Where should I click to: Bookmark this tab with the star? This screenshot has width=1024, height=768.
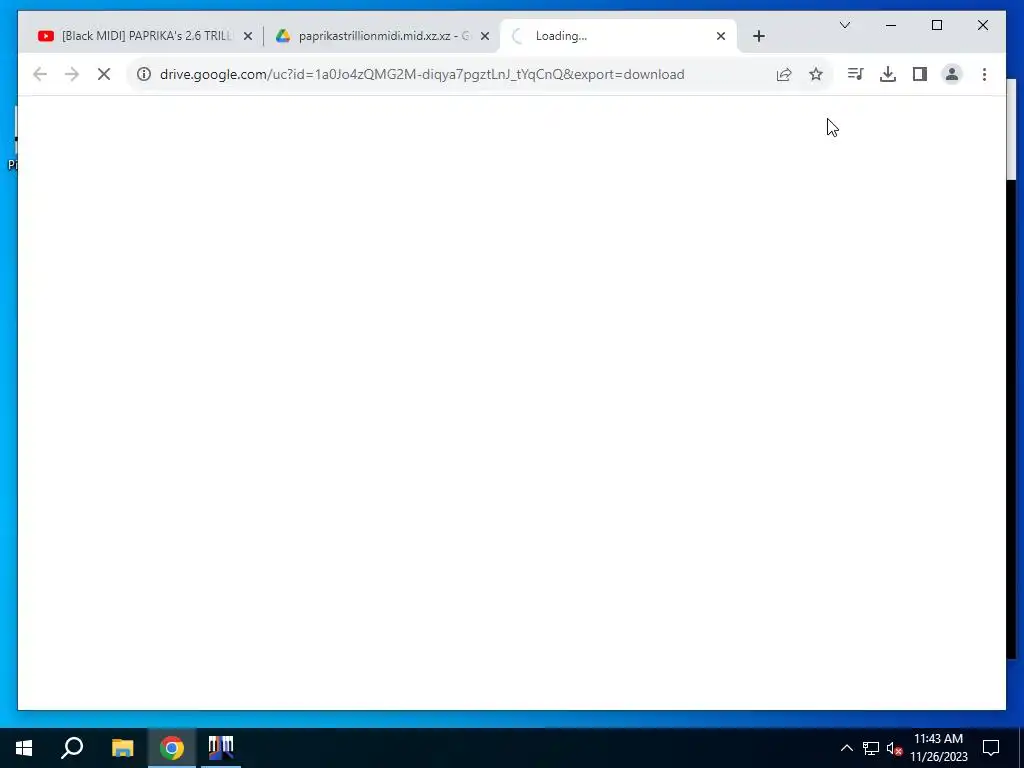[816, 74]
